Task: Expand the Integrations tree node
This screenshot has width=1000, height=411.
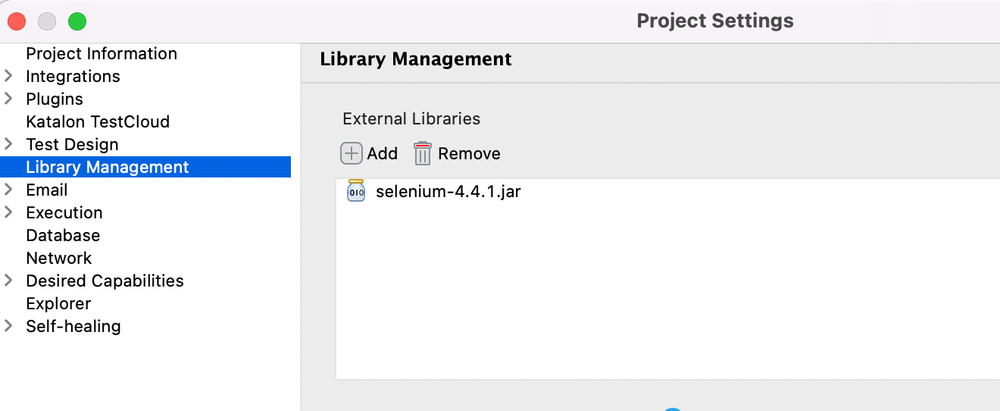Action: point(9,76)
